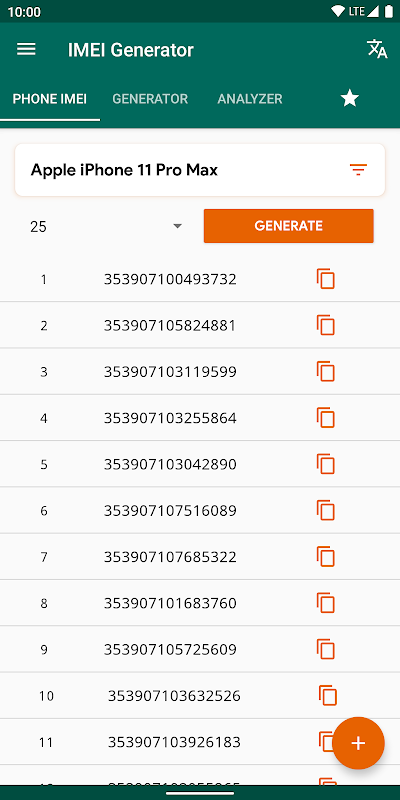Copy IMEI 353907103255864

click(326, 418)
